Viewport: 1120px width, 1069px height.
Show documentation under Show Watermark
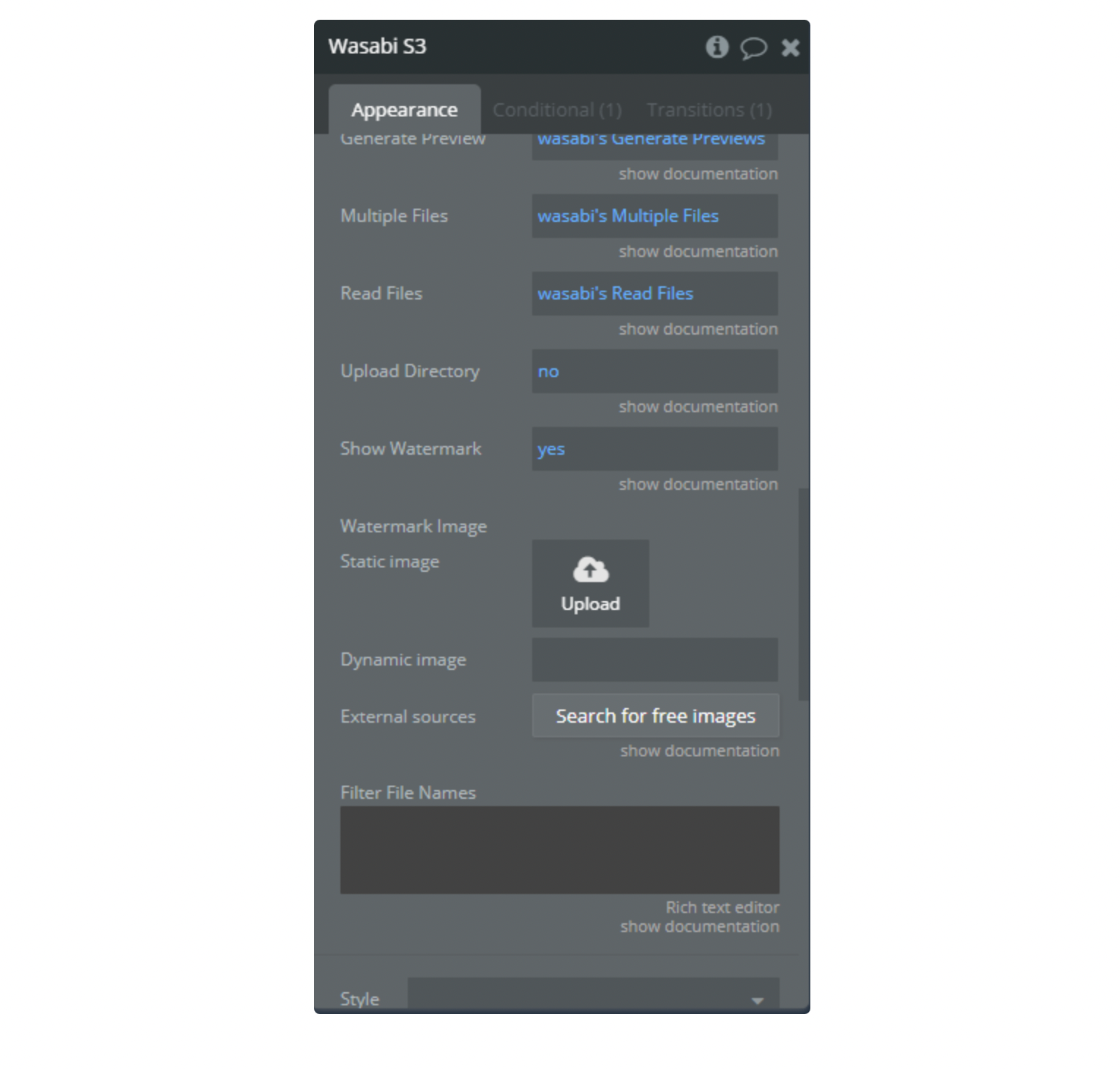click(x=698, y=484)
